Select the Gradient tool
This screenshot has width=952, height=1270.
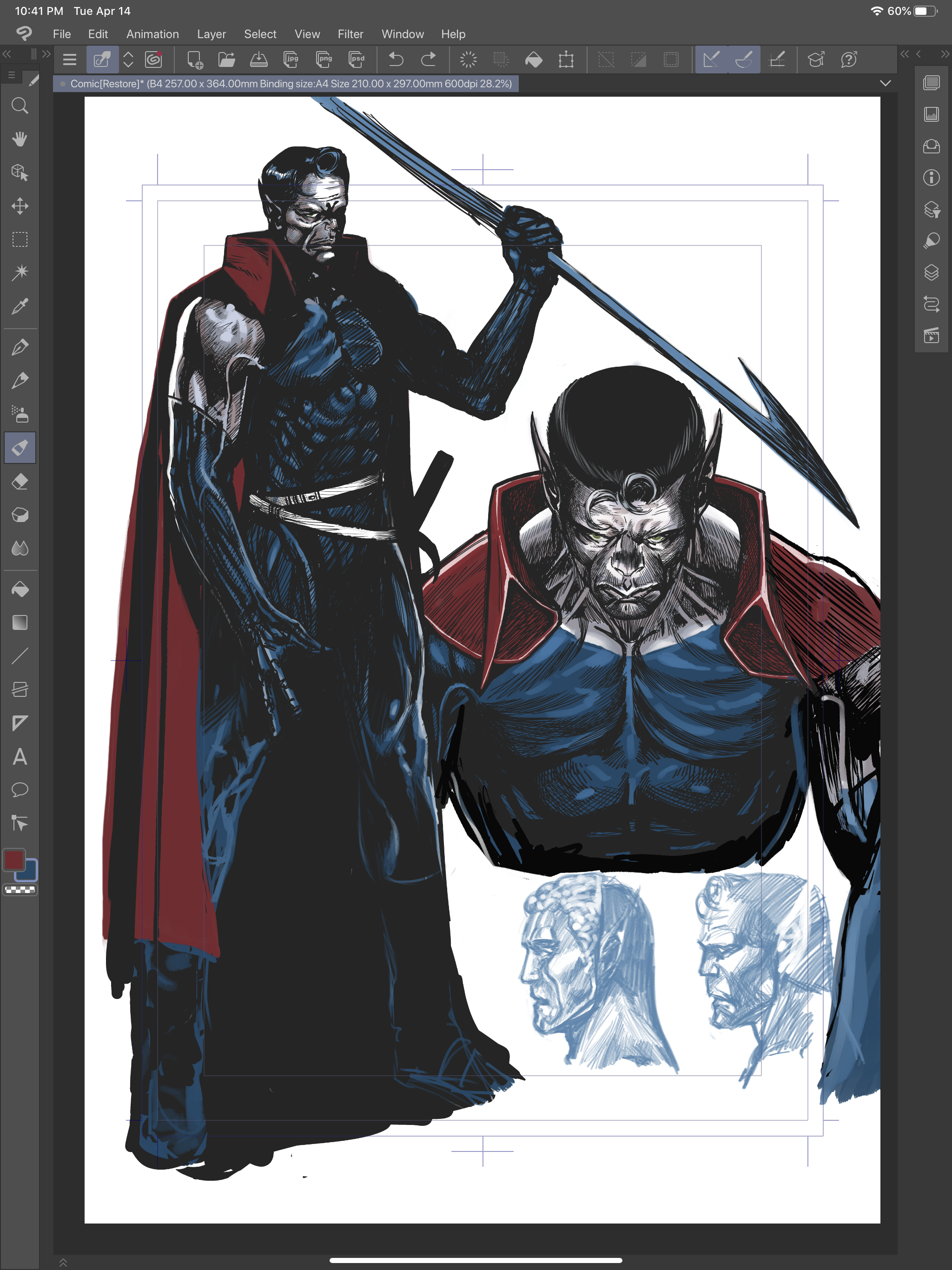[20, 622]
